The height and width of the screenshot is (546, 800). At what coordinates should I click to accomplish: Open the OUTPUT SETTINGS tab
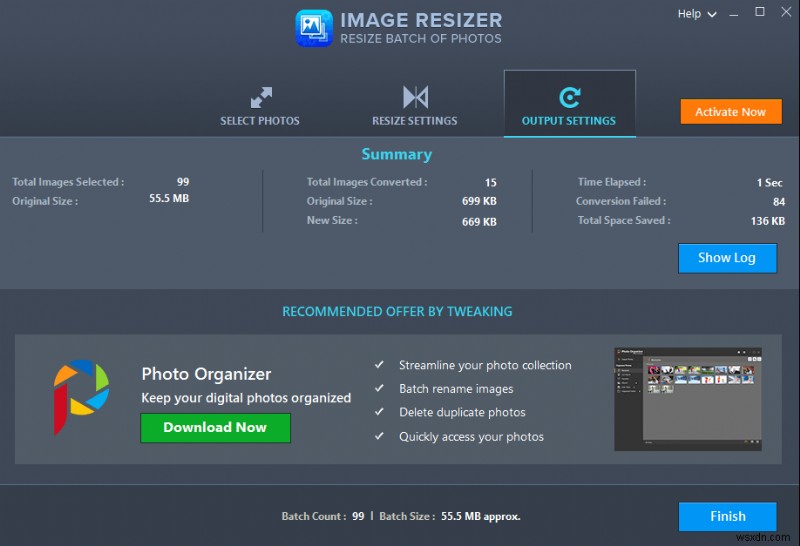pyautogui.click(x=569, y=104)
